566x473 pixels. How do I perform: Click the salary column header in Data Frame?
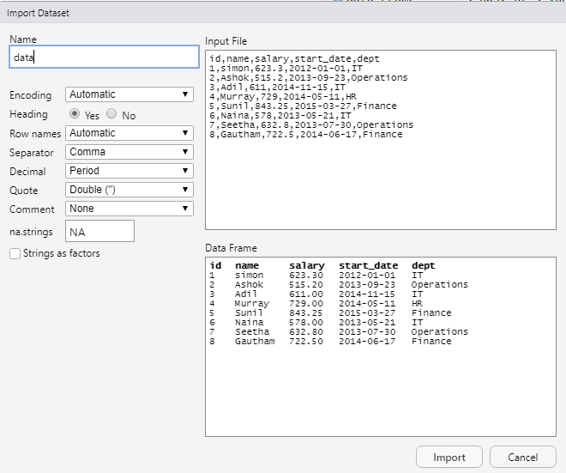coord(307,265)
